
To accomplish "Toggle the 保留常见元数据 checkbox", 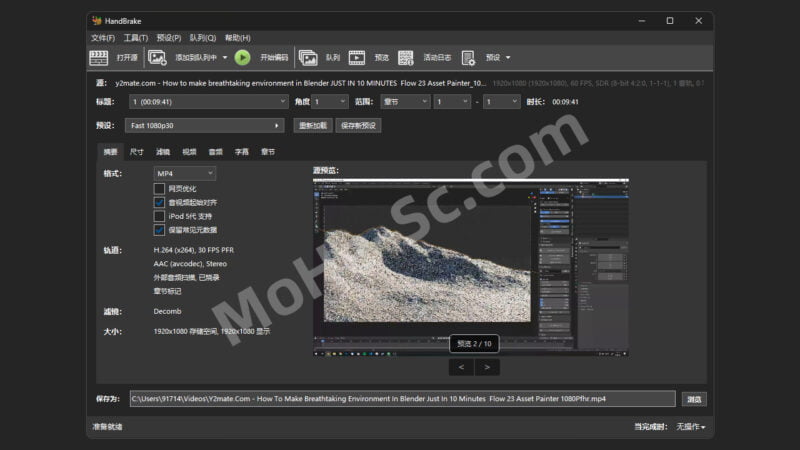I will pyautogui.click(x=159, y=230).
